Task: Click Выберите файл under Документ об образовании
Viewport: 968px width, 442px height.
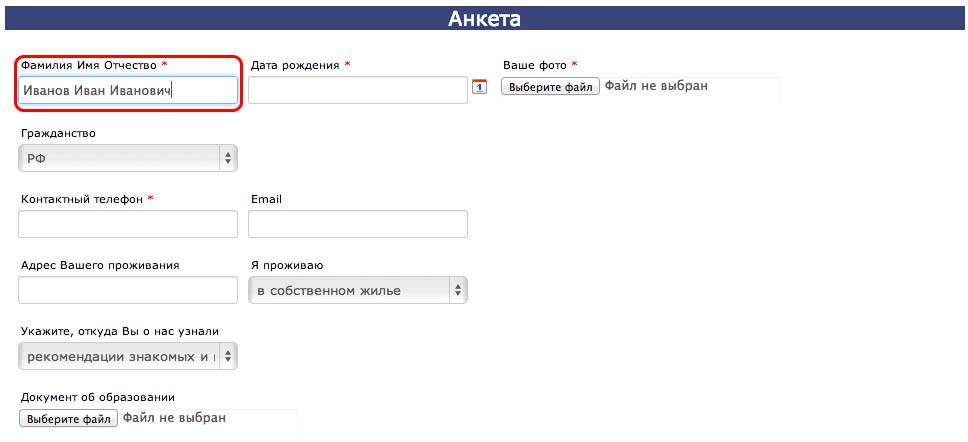Action: point(69,419)
